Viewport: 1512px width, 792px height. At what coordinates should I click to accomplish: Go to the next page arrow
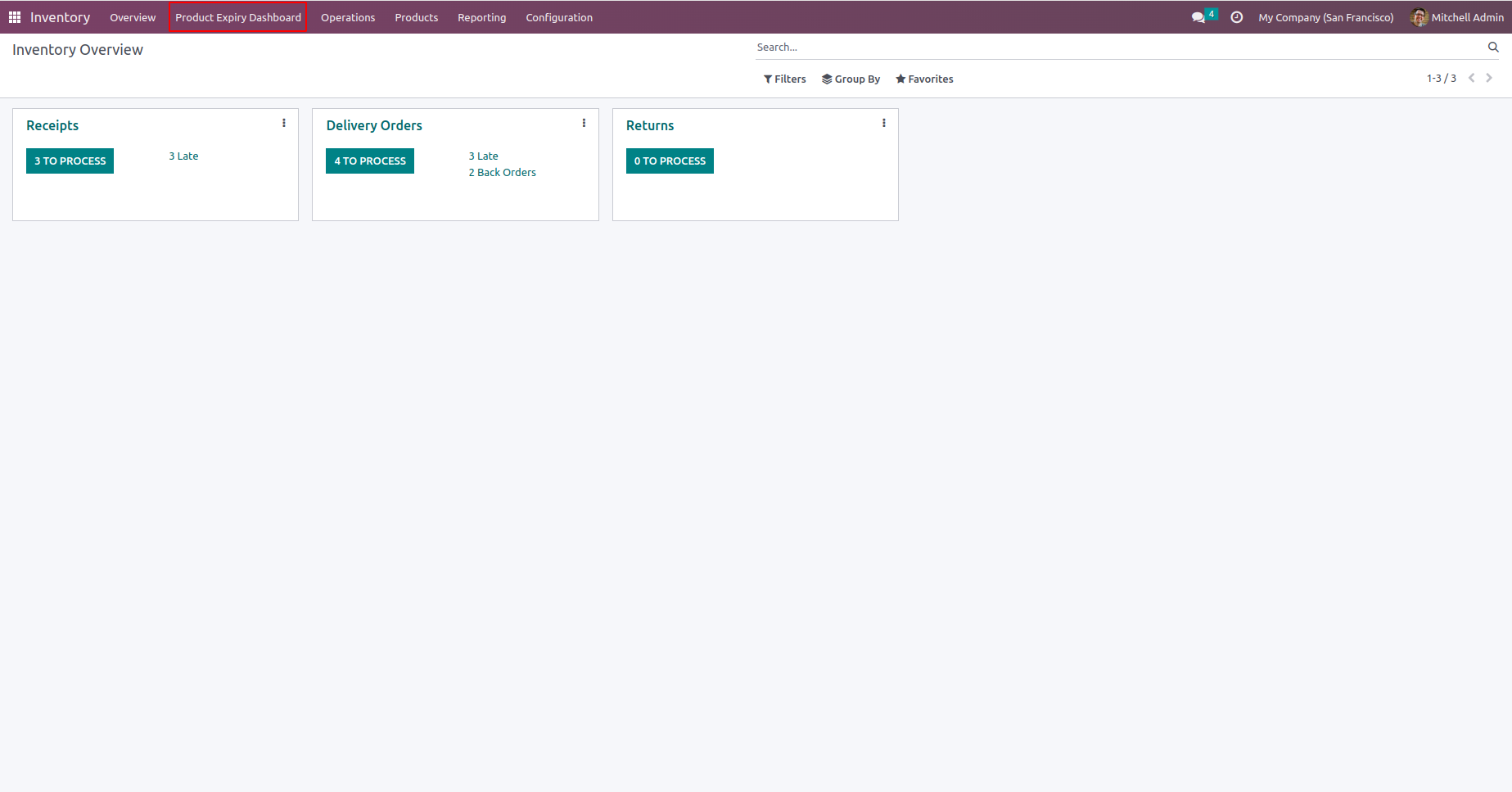click(1489, 78)
